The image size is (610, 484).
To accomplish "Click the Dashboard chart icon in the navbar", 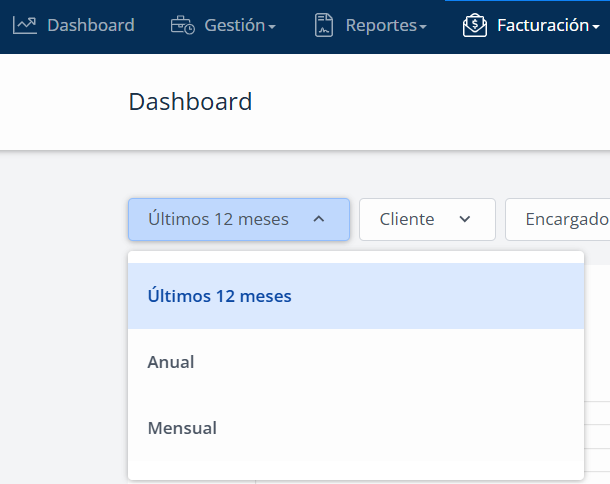I will pos(25,25).
